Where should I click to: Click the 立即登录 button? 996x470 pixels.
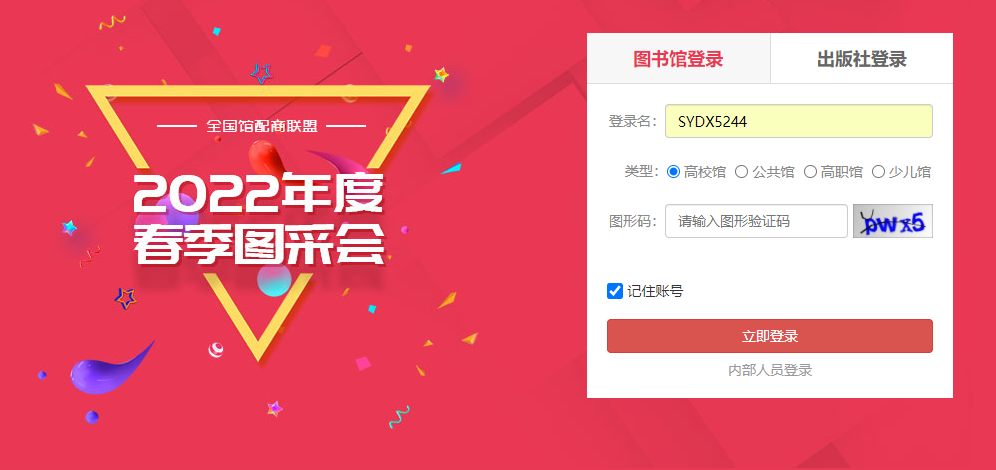pyautogui.click(x=769, y=336)
